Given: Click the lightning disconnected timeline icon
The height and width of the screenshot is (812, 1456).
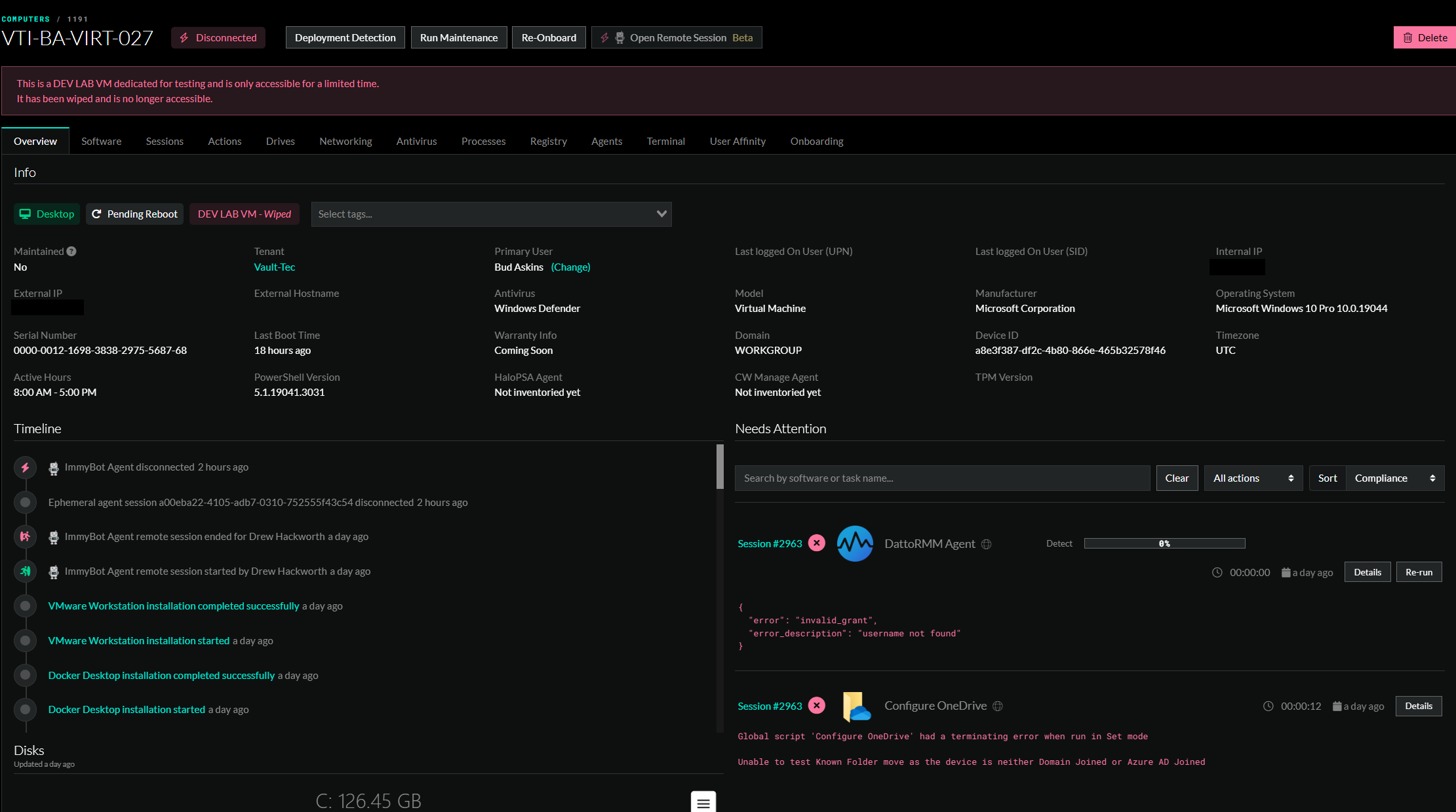Looking at the screenshot, I should [x=25, y=467].
